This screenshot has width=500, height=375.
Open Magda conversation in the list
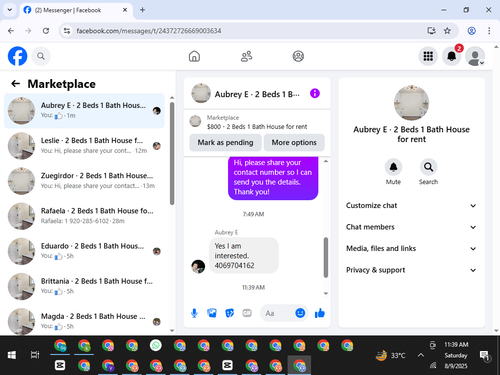[x=84, y=321]
